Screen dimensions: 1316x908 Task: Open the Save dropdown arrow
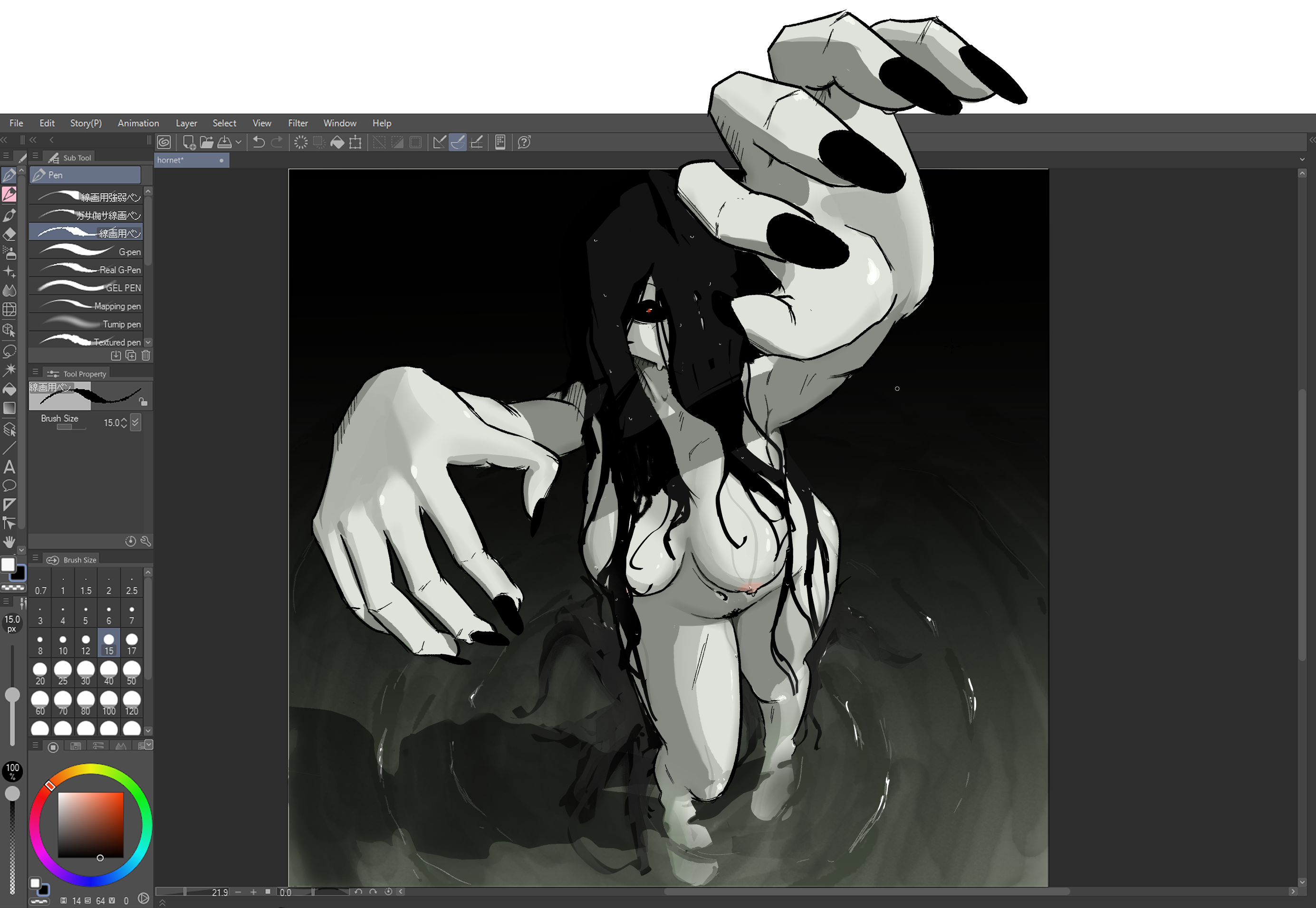click(239, 142)
